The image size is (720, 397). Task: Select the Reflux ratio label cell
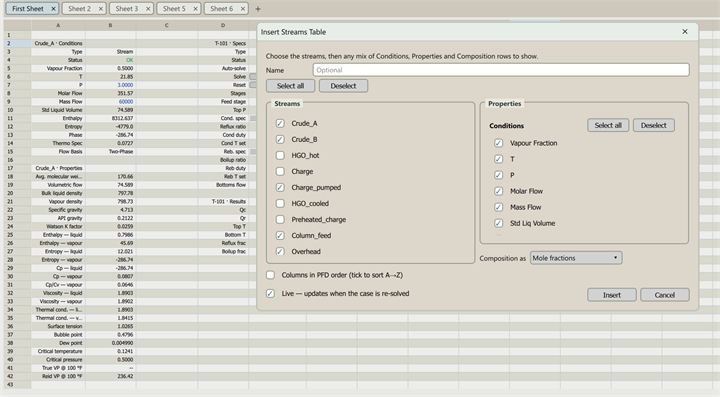click(x=223, y=126)
